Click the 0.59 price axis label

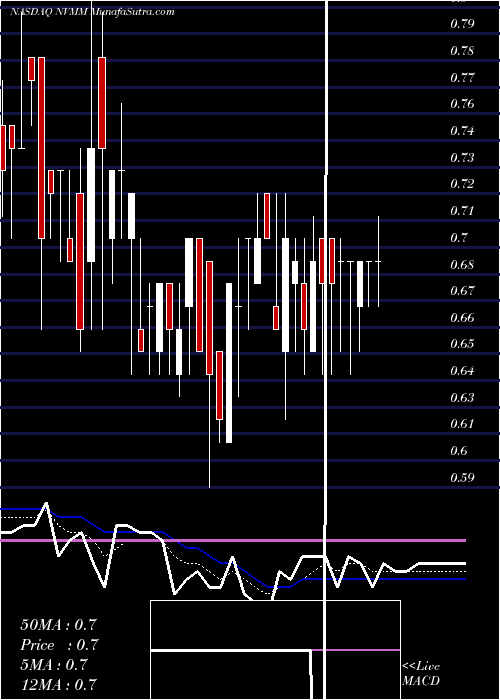(x=462, y=478)
